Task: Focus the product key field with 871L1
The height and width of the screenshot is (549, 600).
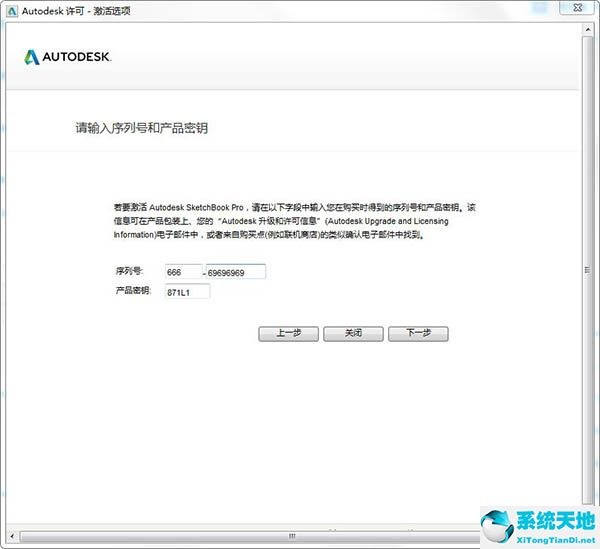Action: click(187, 292)
